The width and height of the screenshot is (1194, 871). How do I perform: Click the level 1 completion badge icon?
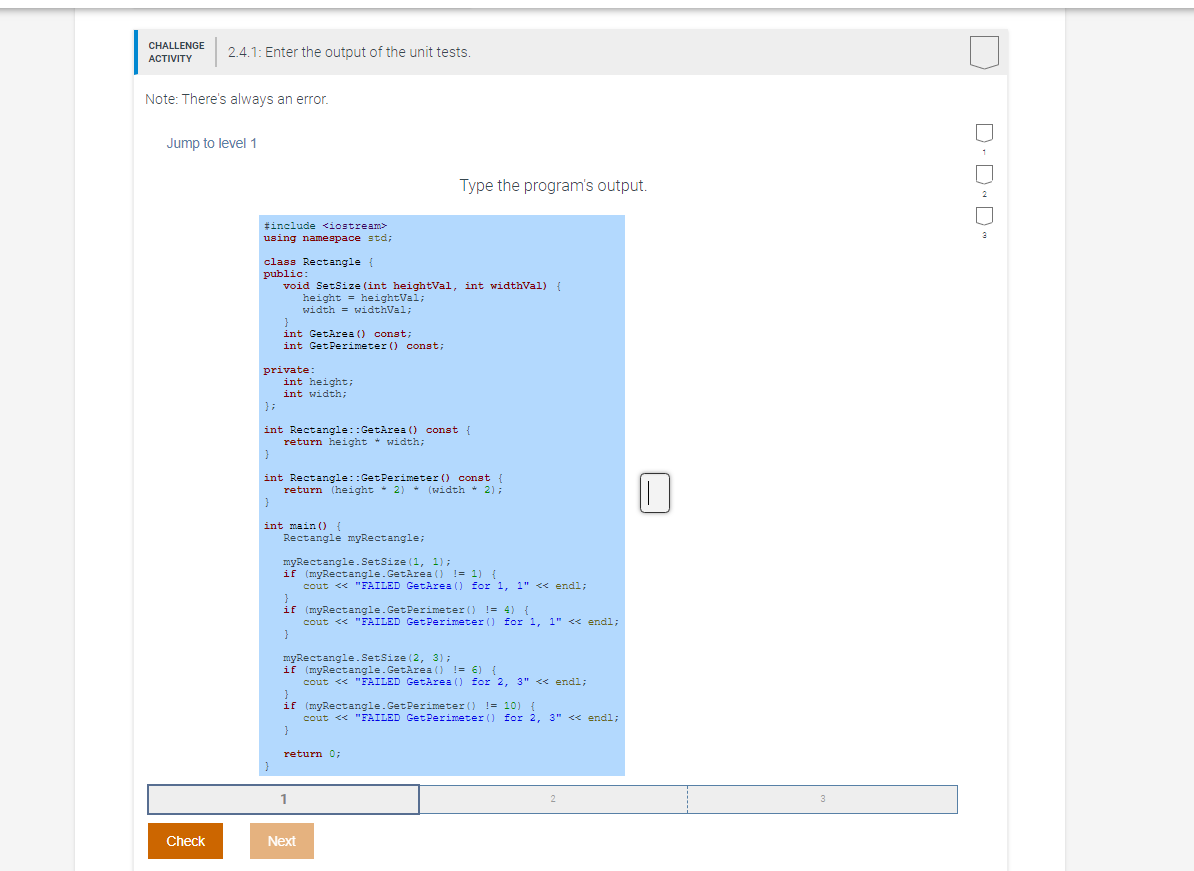click(983, 132)
